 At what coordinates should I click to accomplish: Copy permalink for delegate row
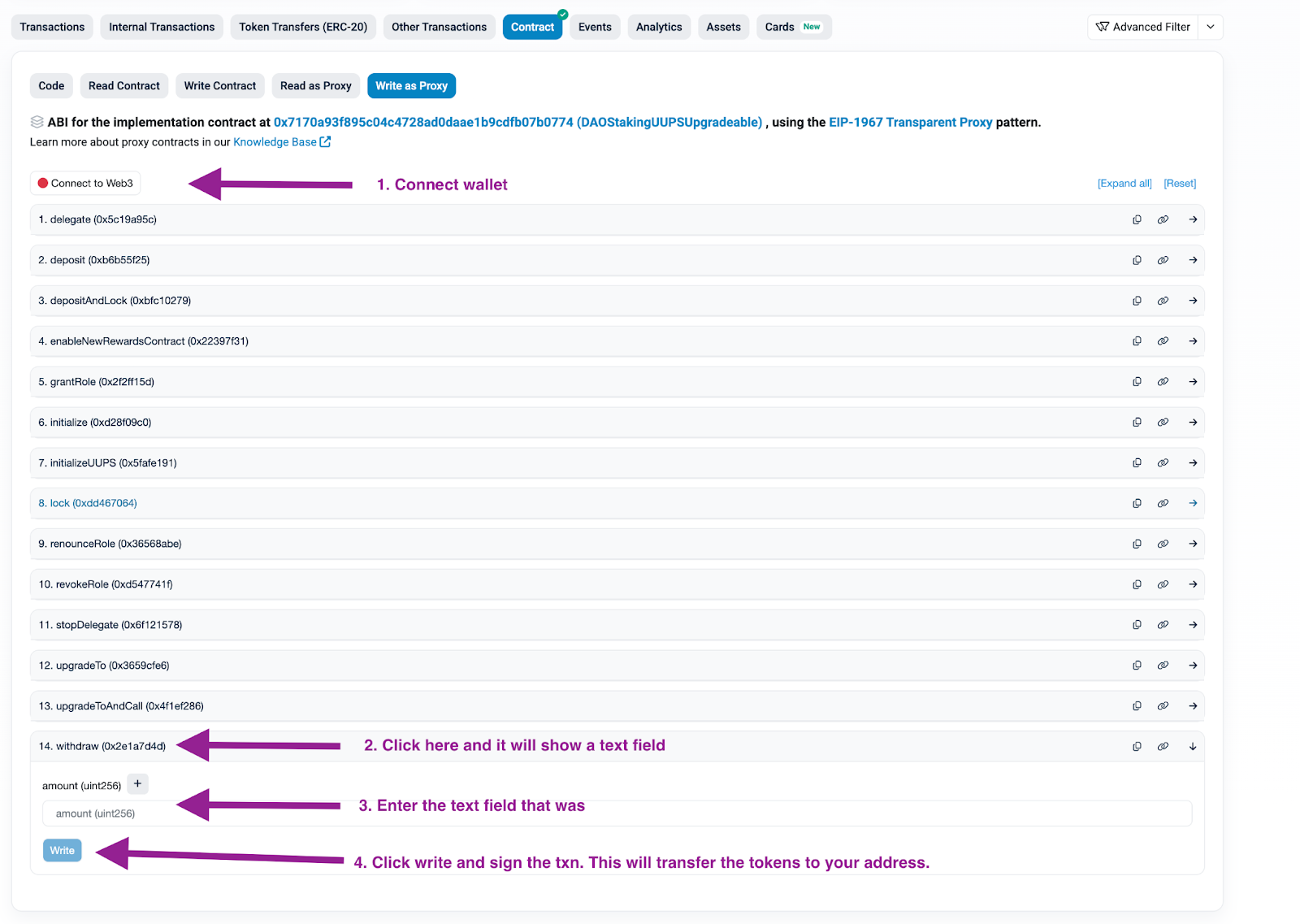1163,219
